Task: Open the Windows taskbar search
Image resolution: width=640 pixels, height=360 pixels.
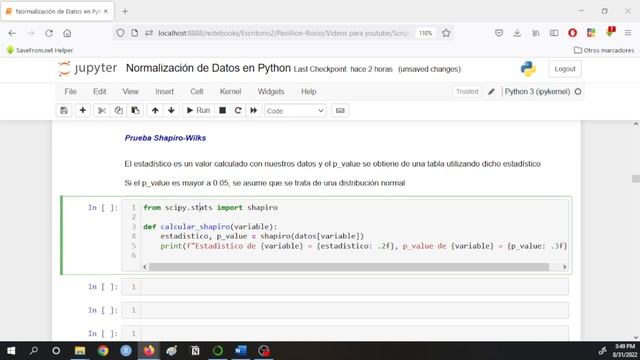Action: [34, 351]
